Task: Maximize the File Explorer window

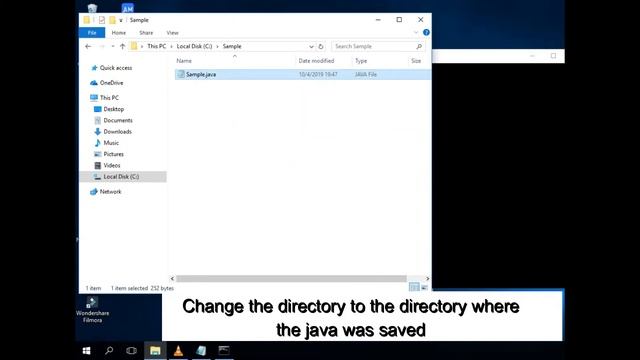Action: pyautogui.click(x=399, y=20)
